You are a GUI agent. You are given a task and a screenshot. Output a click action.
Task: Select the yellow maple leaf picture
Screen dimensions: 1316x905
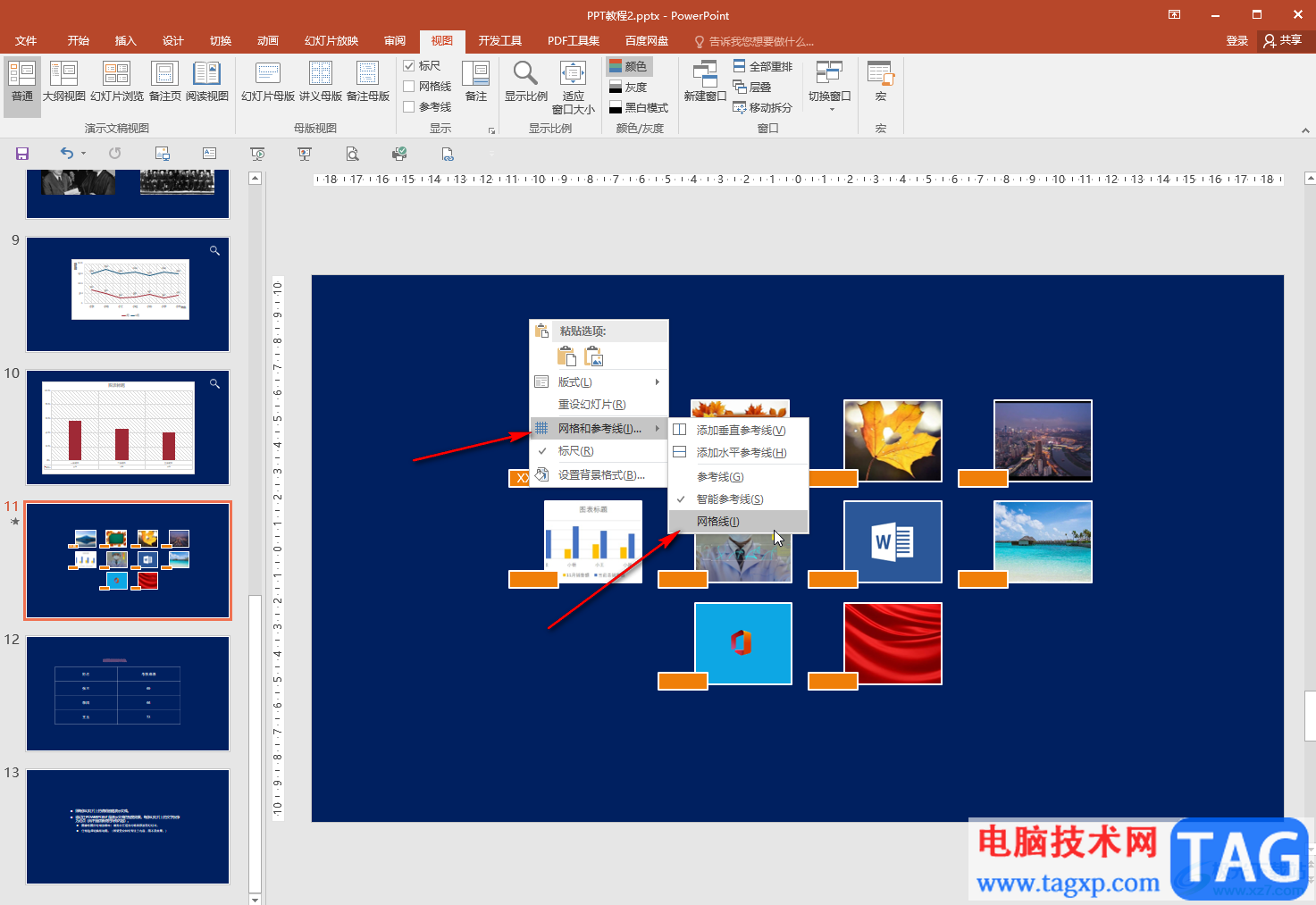(893, 440)
